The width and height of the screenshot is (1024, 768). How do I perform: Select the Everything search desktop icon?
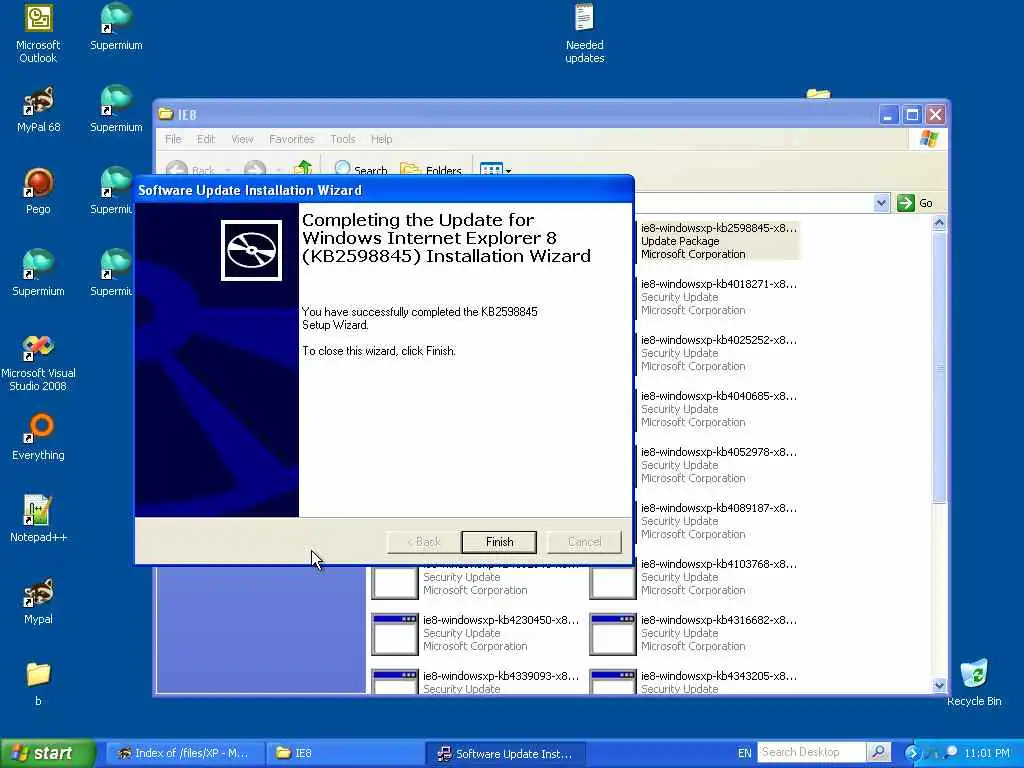(38, 437)
